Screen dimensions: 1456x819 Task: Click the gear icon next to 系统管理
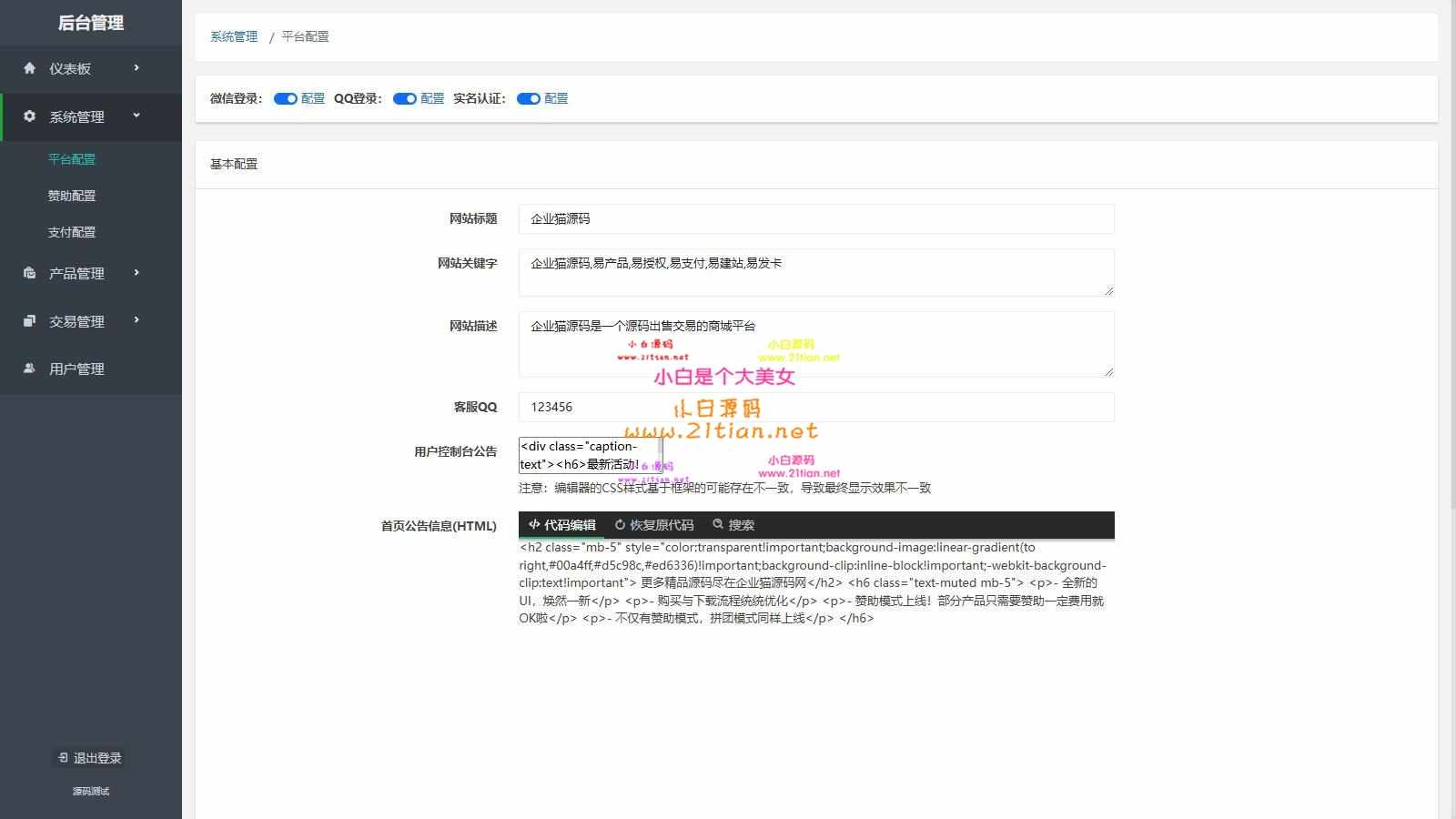coord(28,116)
